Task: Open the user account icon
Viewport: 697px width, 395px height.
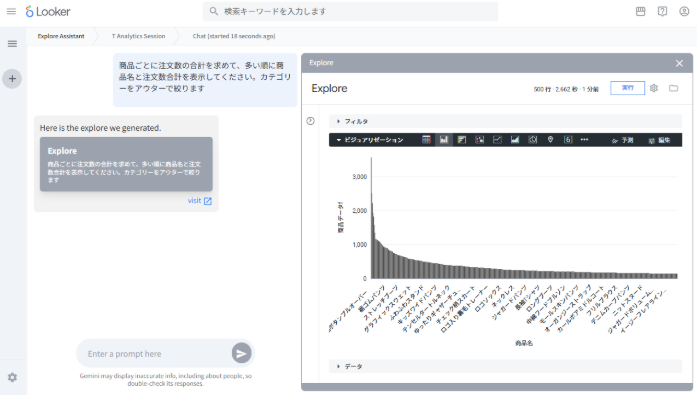Action: coord(684,12)
